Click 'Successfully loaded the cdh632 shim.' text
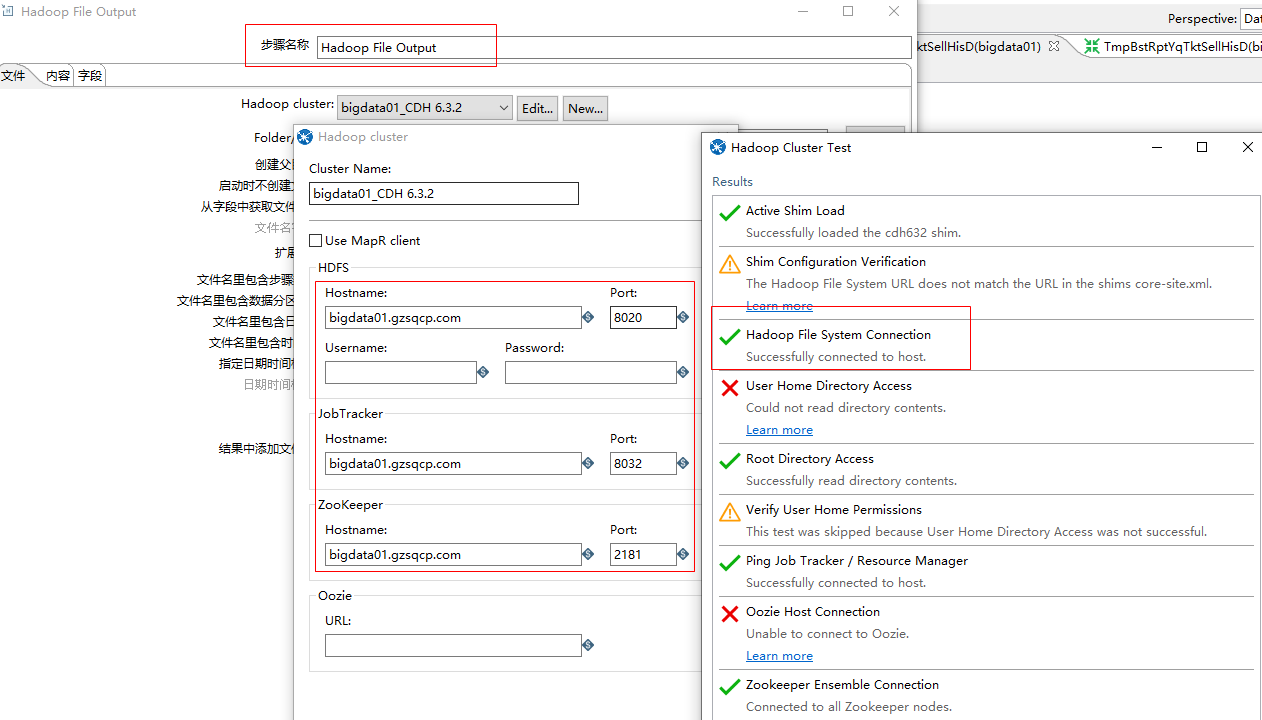Image resolution: width=1262 pixels, height=720 pixels. coord(853,232)
